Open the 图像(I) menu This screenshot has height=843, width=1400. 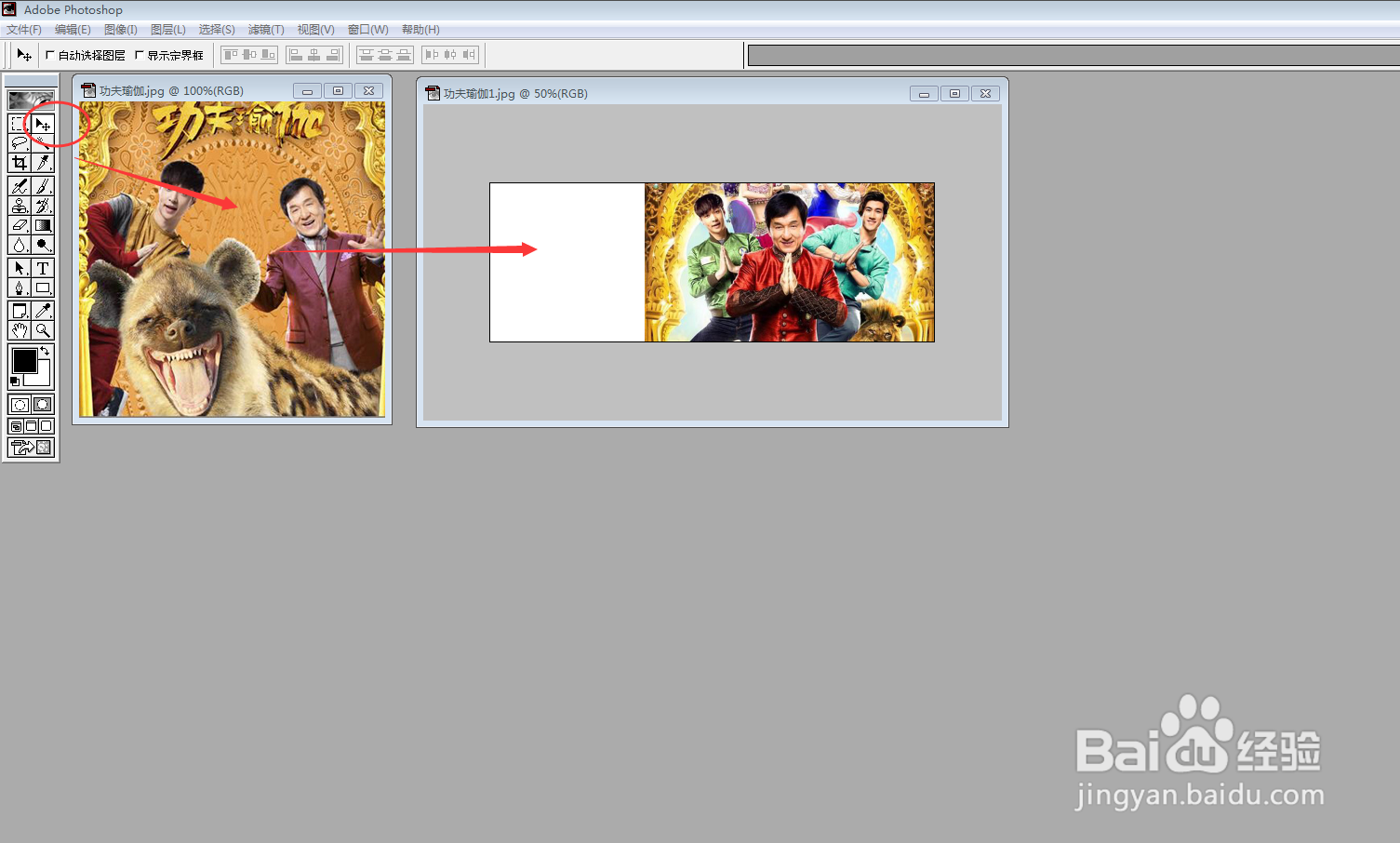pos(121,30)
